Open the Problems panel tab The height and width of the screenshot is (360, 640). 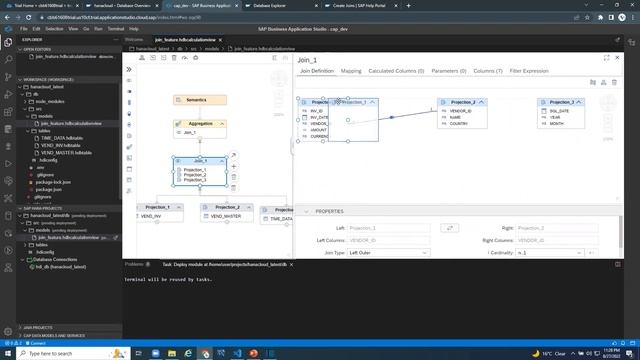pos(135,265)
